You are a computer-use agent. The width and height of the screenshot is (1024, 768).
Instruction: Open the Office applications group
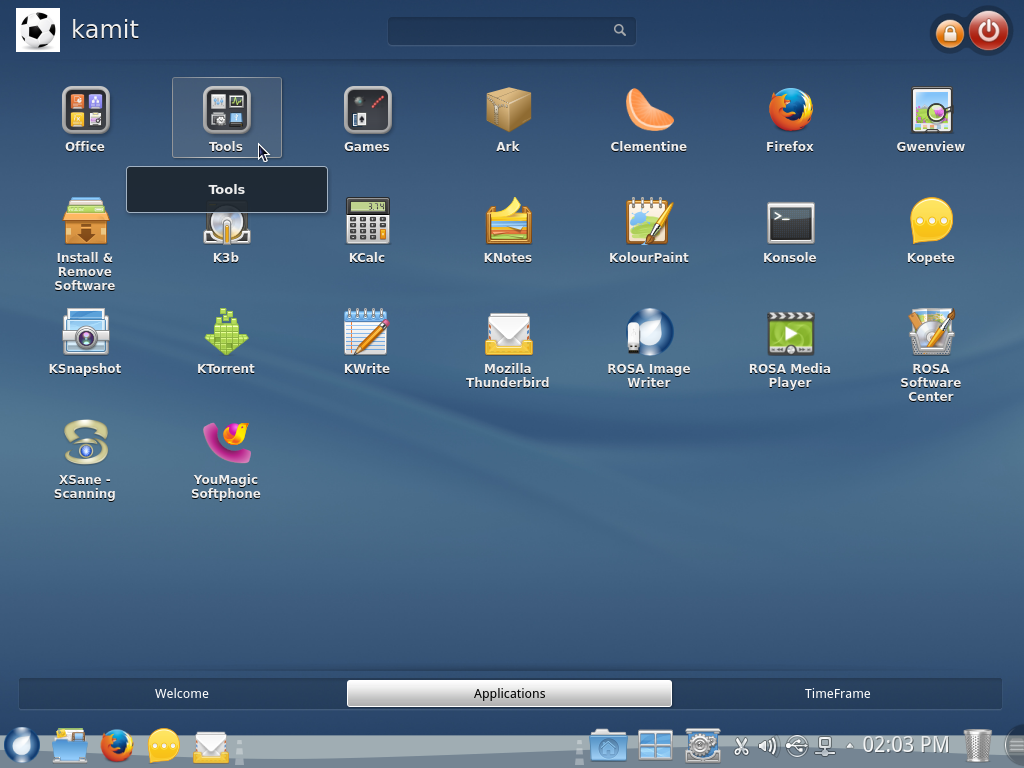pyautogui.click(x=86, y=119)
